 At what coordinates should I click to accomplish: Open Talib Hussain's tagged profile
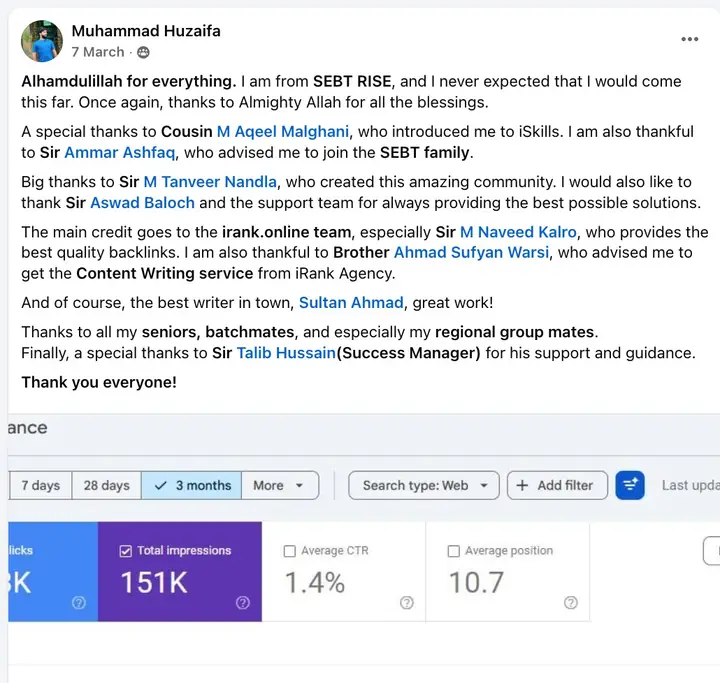(x=286, y=353)
